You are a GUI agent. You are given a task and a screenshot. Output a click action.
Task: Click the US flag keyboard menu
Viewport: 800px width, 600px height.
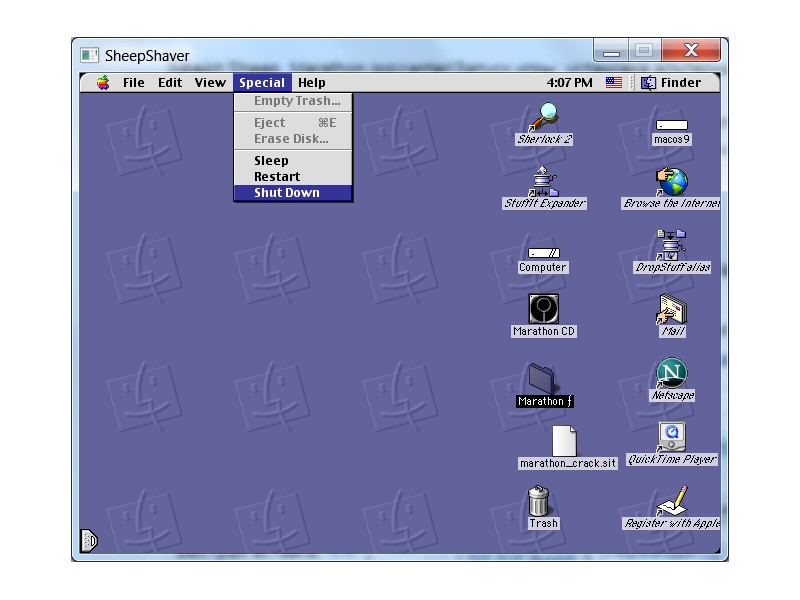pyautogui.click(x=614, y=83)
